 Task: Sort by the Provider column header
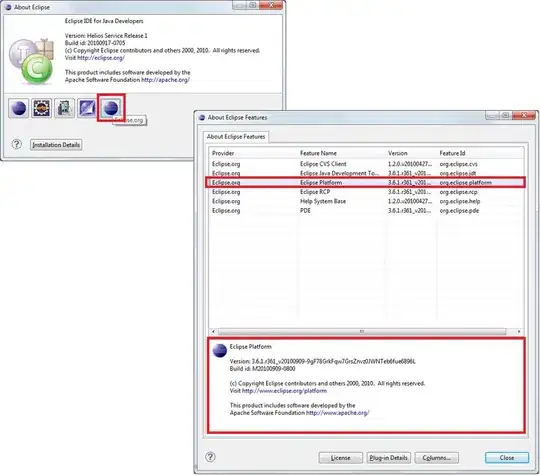[223, 153]
